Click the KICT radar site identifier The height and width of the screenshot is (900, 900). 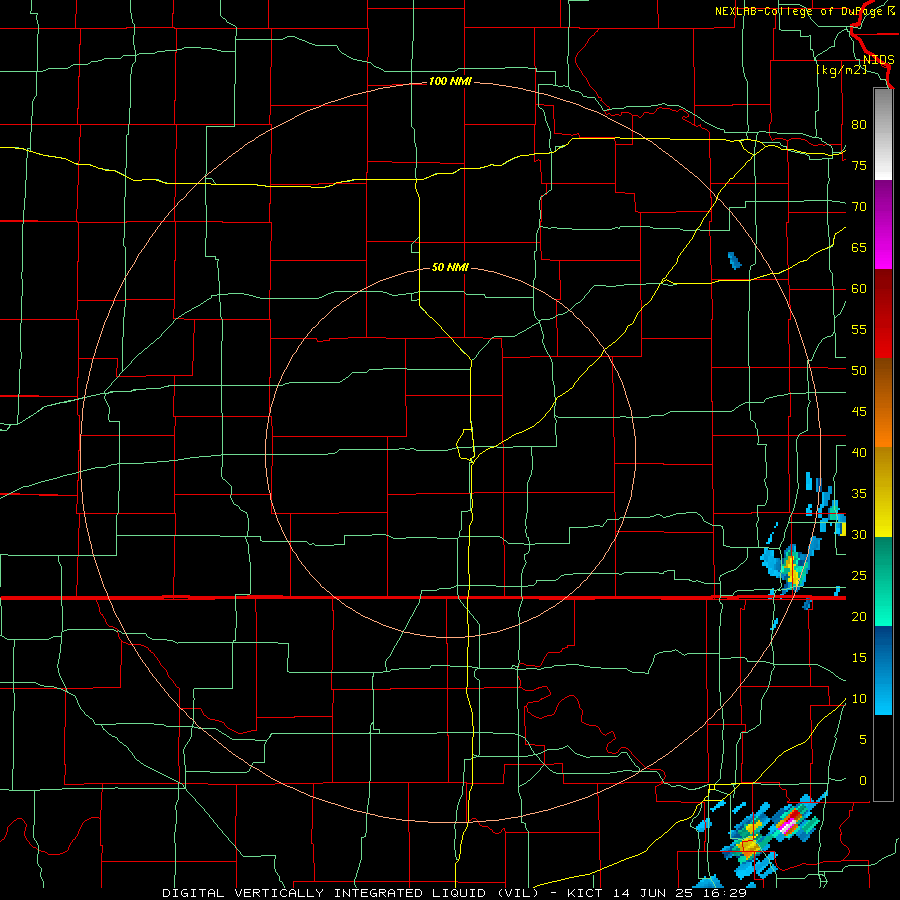coord(587,893)
